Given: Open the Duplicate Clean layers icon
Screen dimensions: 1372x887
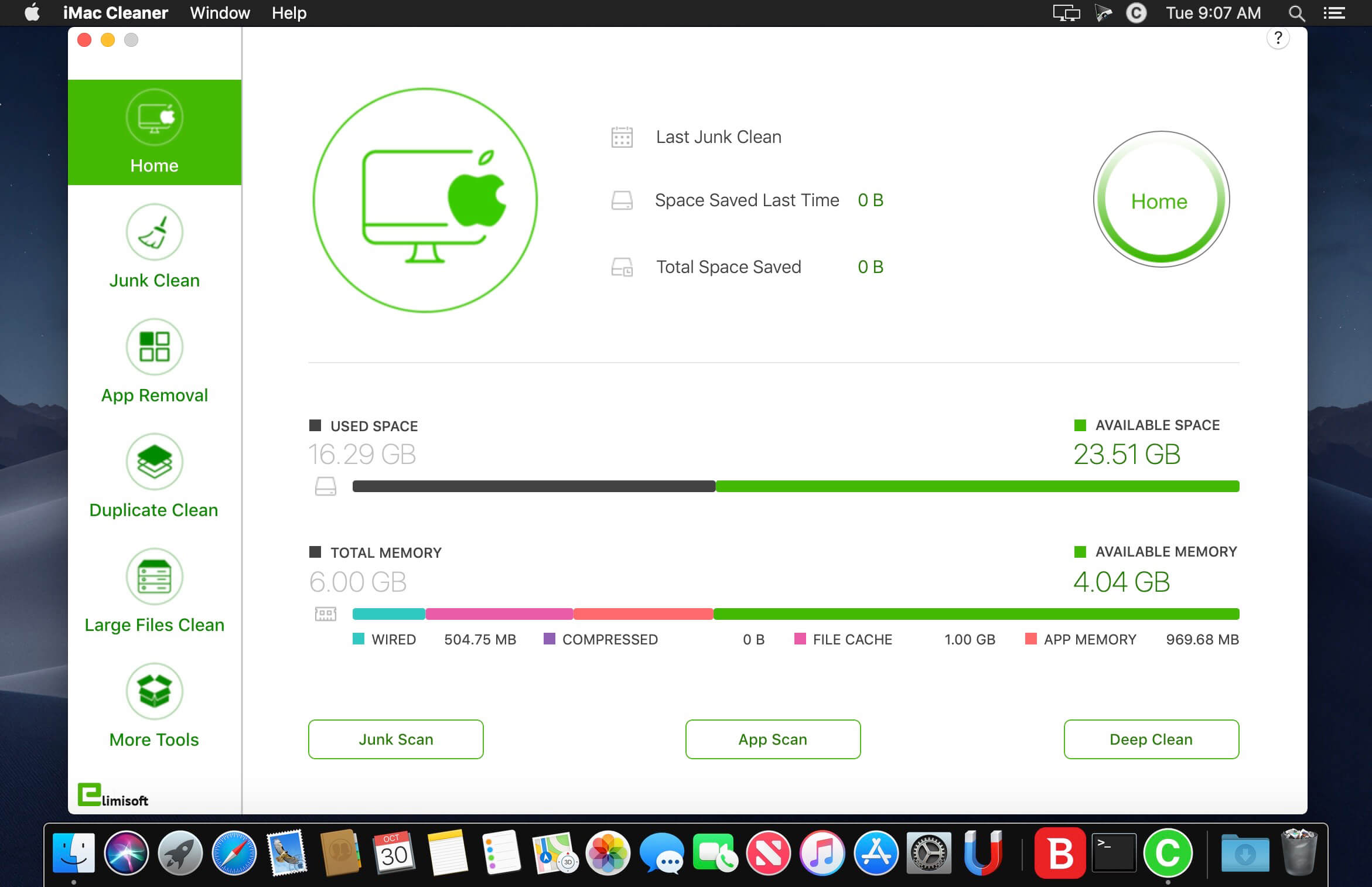Looking at the screenshot, I should click(x=154, y=462).
